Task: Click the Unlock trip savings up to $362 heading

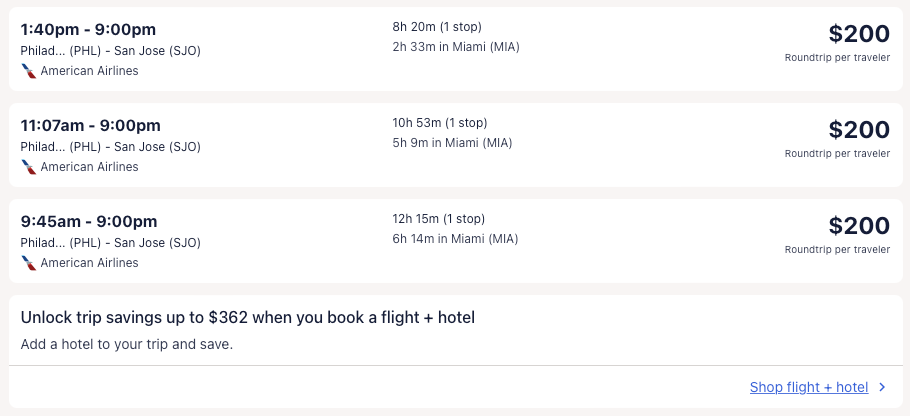Action: pos(247,318)
